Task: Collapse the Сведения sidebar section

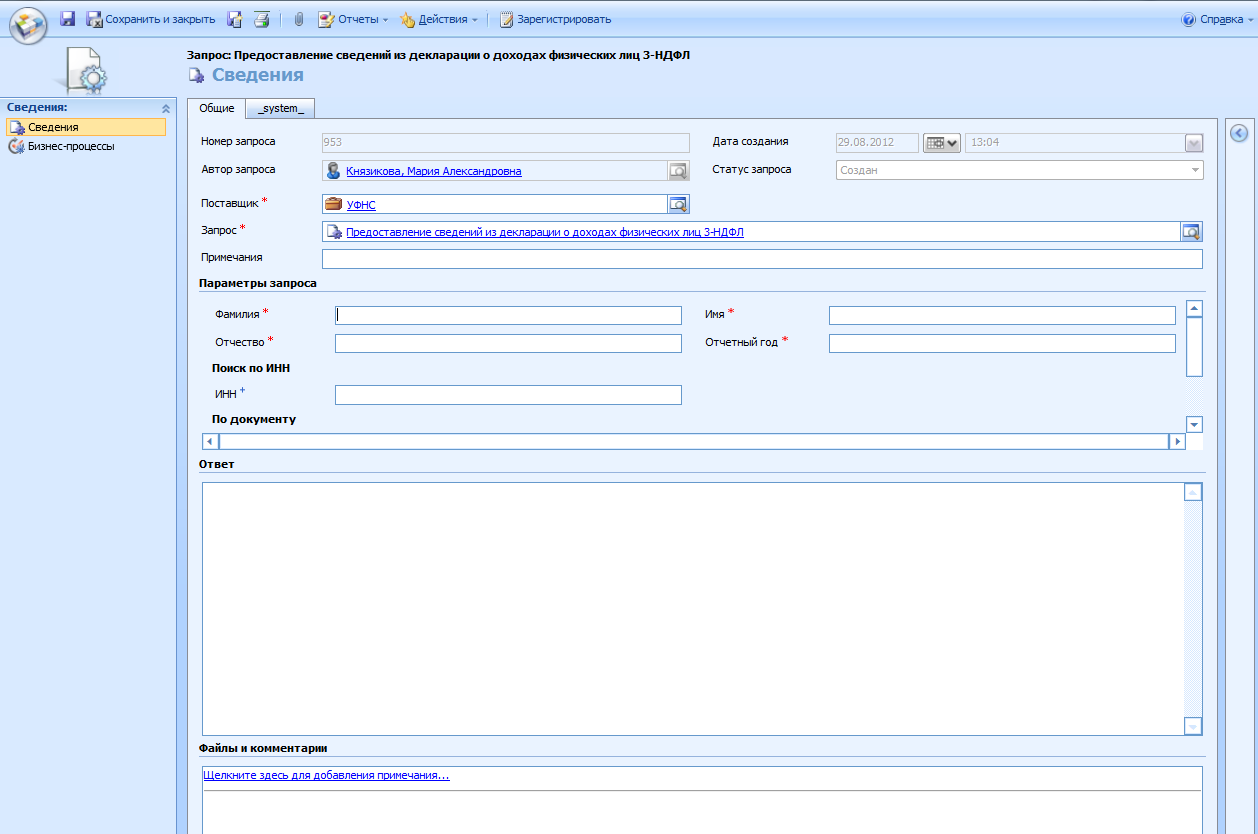Action: pos(166,107)
